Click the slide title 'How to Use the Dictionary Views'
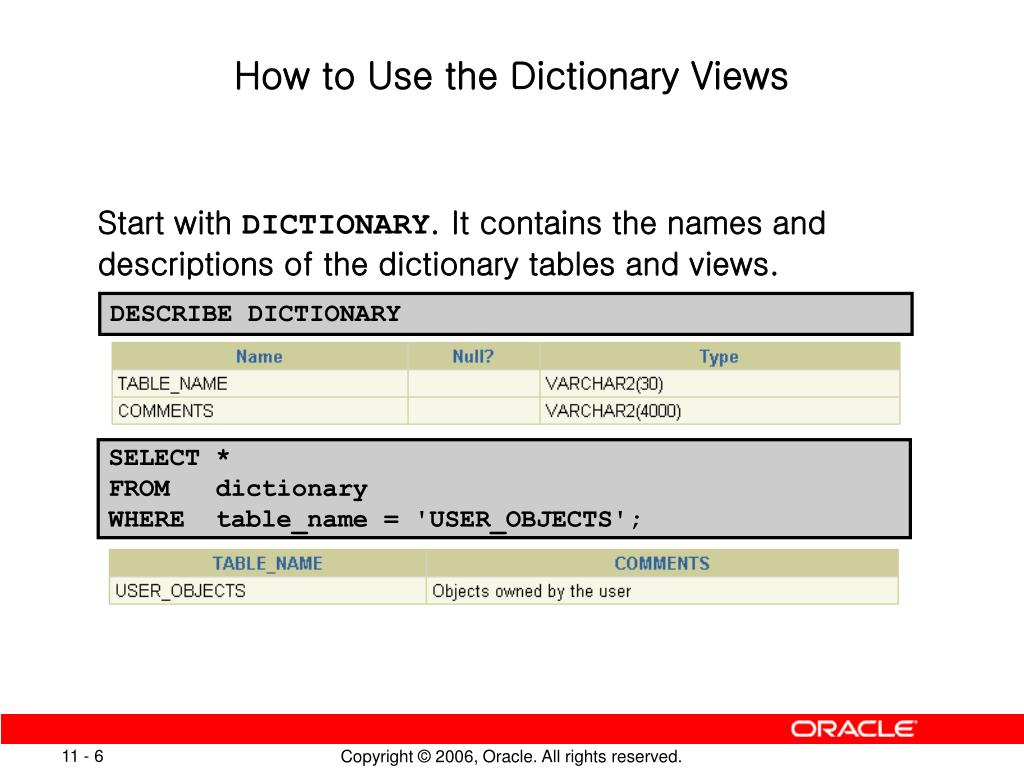1024x768 pixels. tap(511, 76)
